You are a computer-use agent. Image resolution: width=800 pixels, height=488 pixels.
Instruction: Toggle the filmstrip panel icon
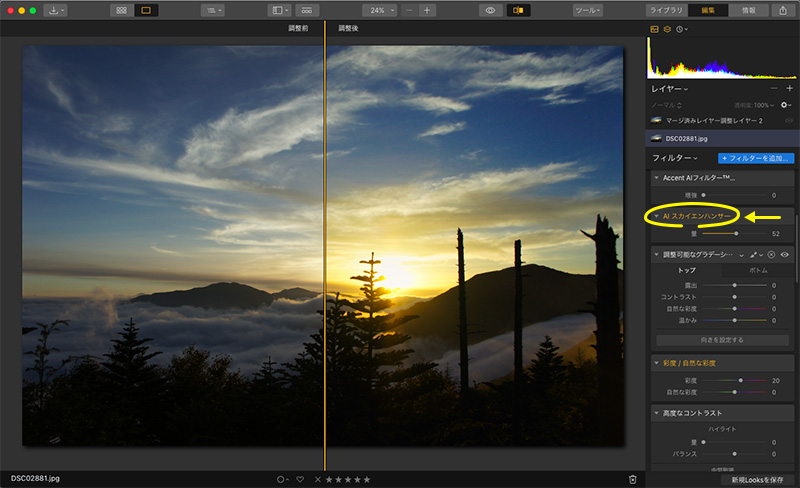307,10
